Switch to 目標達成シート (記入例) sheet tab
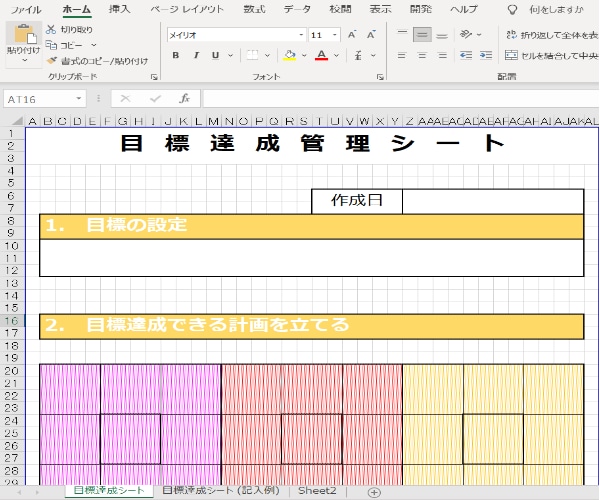600x500 pixels. point(221,490)
